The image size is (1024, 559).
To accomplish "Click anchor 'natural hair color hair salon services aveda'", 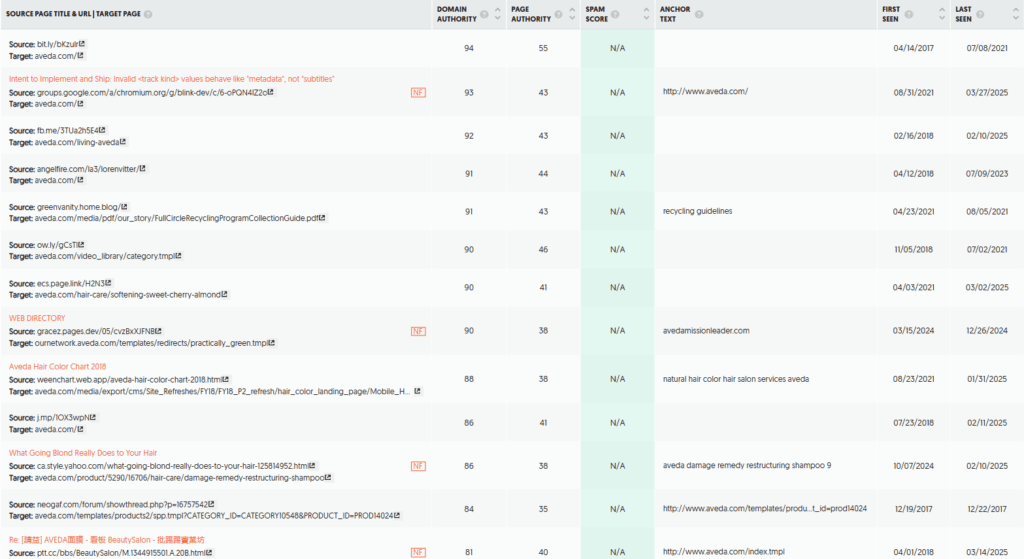I will [x=736, y=379].
